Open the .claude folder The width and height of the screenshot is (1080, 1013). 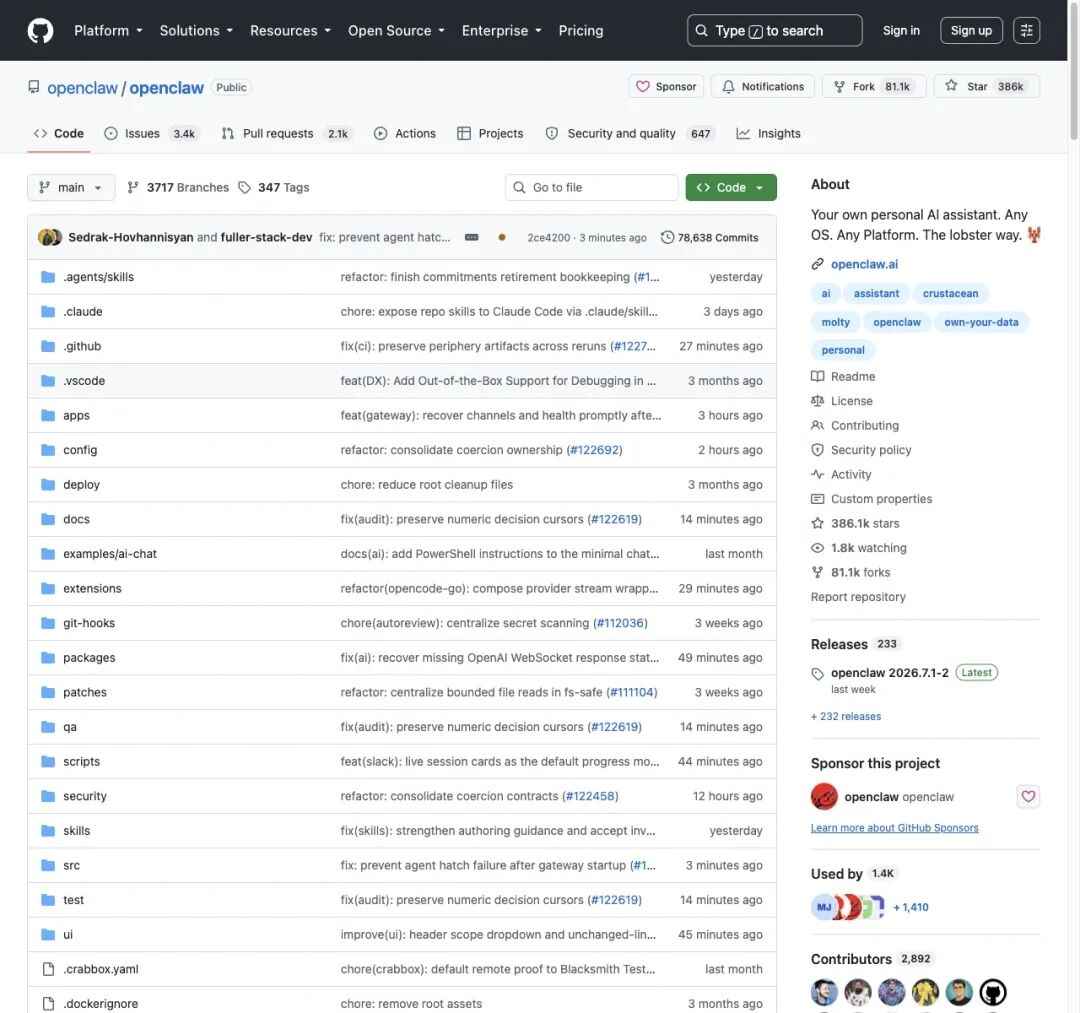[x=83, y=311]
